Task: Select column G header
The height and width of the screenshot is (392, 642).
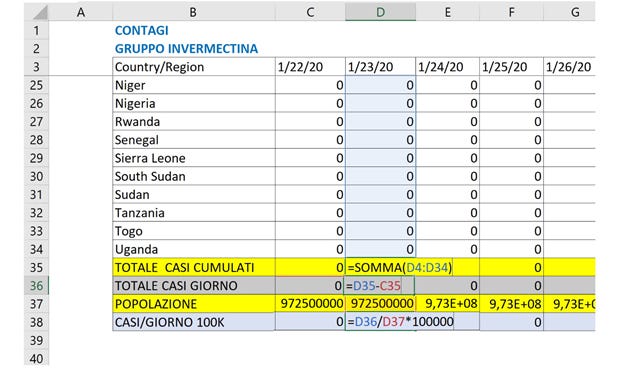Action: (x=569, y=12)
